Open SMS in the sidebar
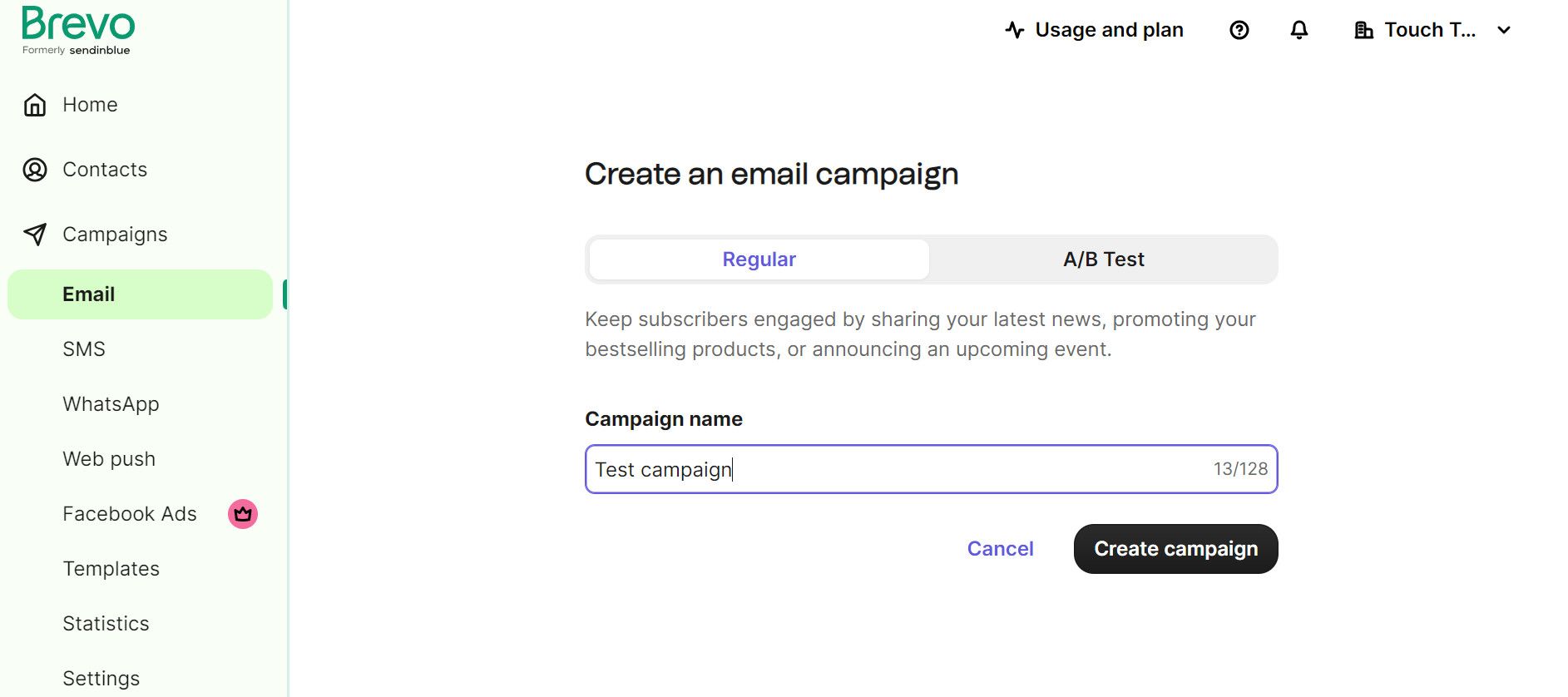 tap(84, 349)
